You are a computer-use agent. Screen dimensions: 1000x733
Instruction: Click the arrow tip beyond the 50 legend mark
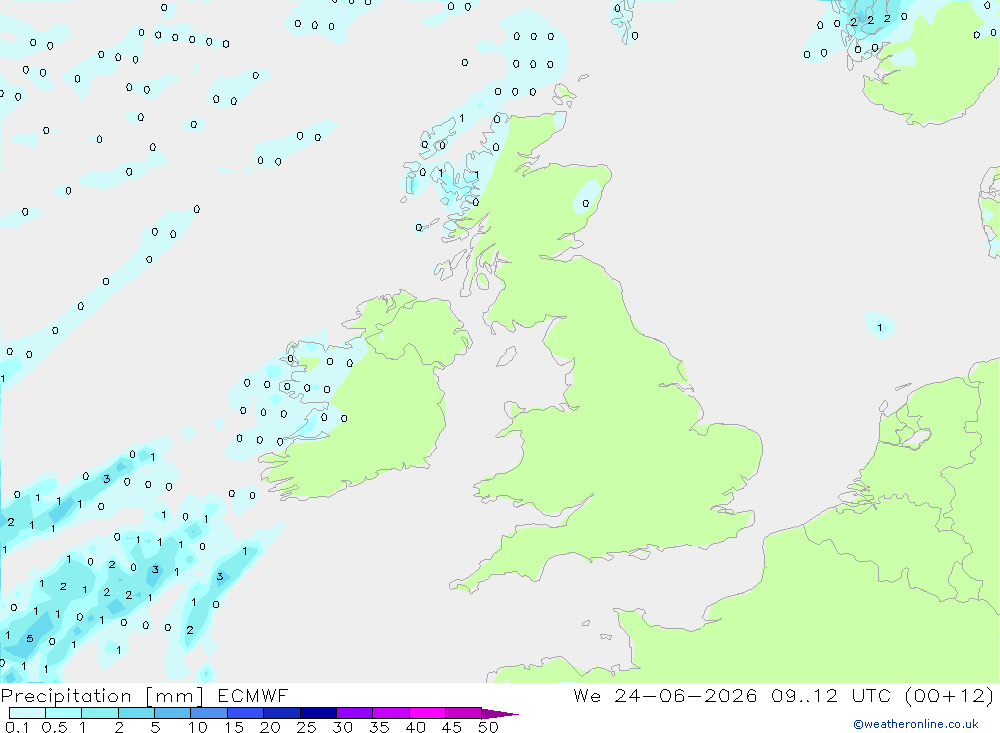(x=500, y=714)
